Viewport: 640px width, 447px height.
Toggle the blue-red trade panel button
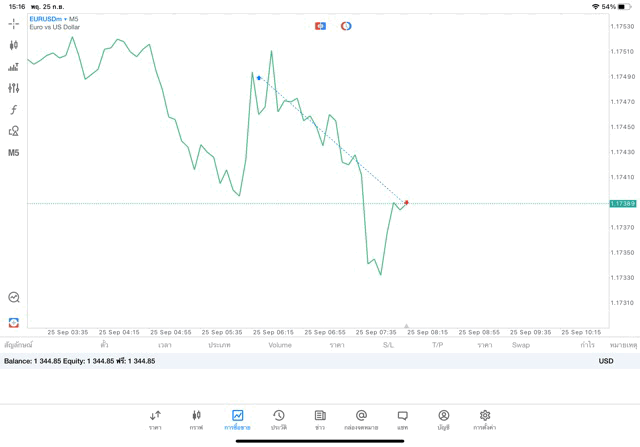(x=320, y=26)
